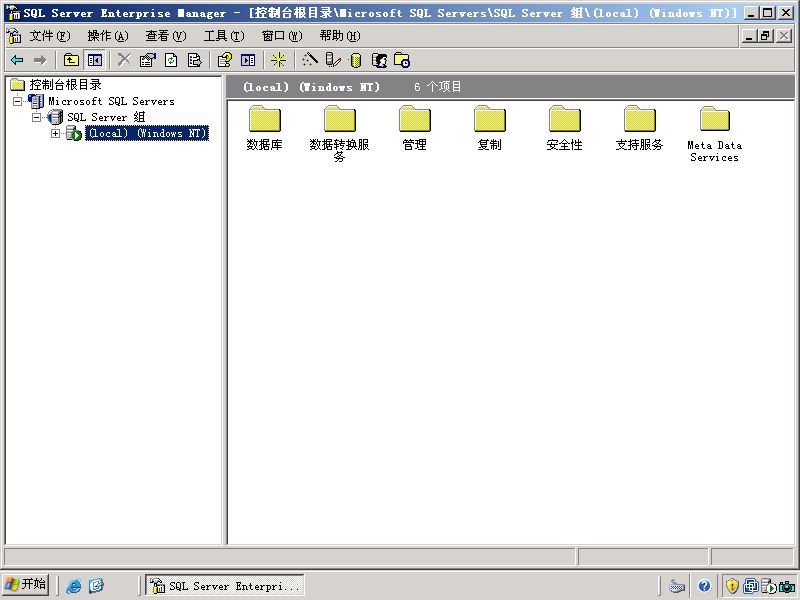Click the New Database cylinder icon
Image resolution: width=800 pixels, height=600 pixels.
click(x=356, y=61)
